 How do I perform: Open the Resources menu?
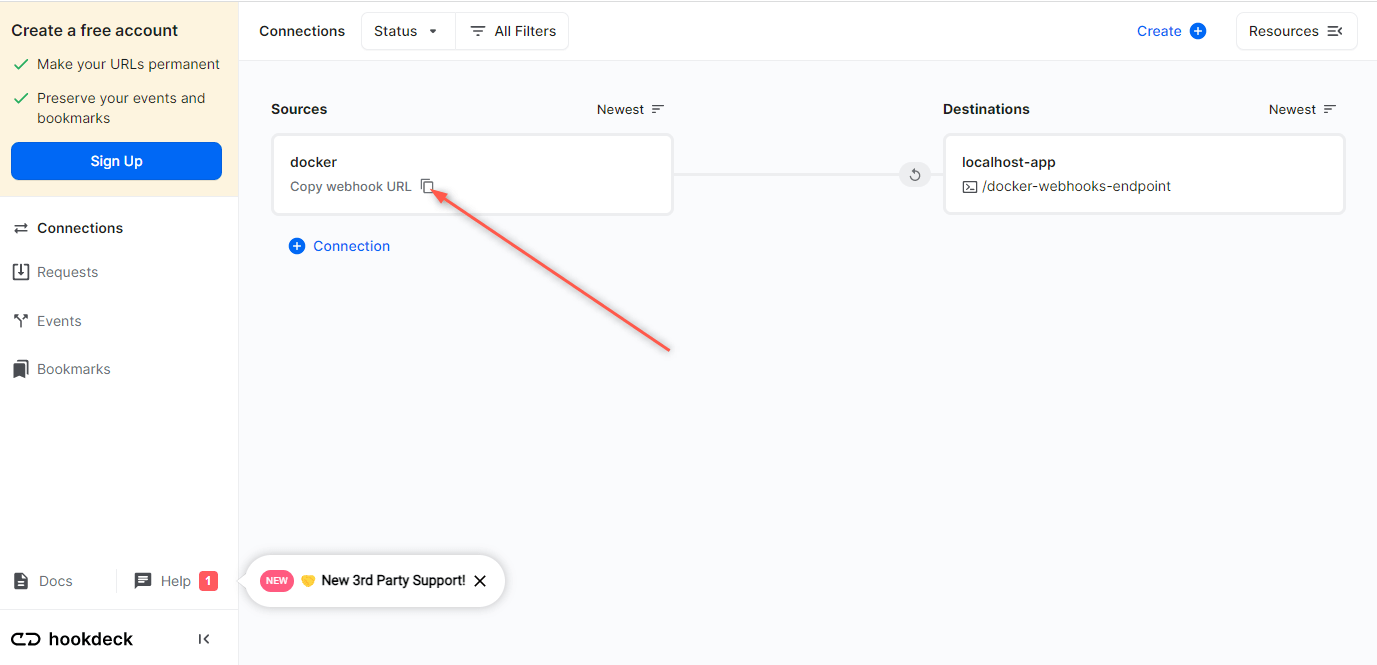pyautogui.click(x=1296, y=31)
